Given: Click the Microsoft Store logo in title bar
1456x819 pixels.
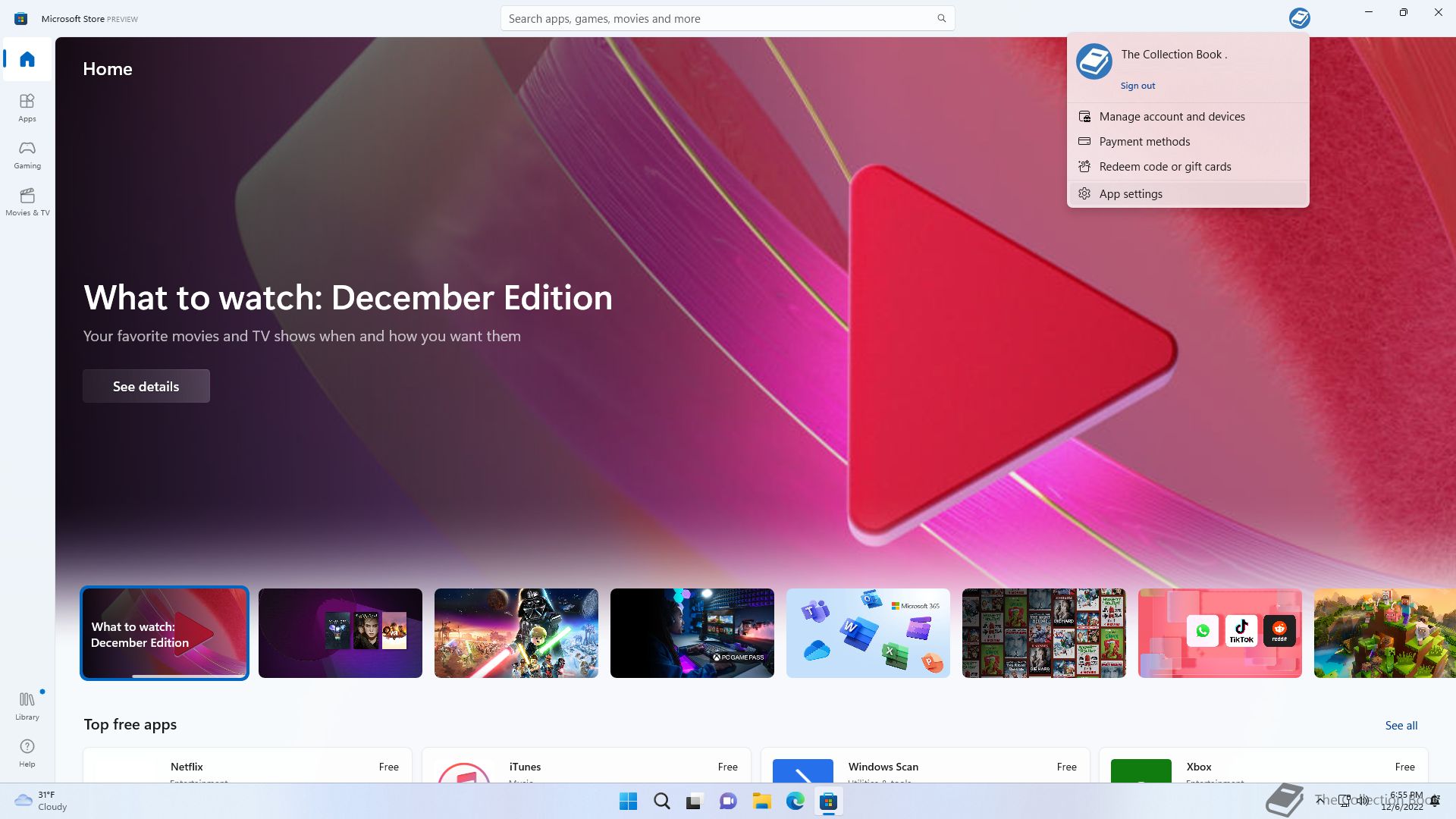Looking at the screenshot, I should coord(21,18).
